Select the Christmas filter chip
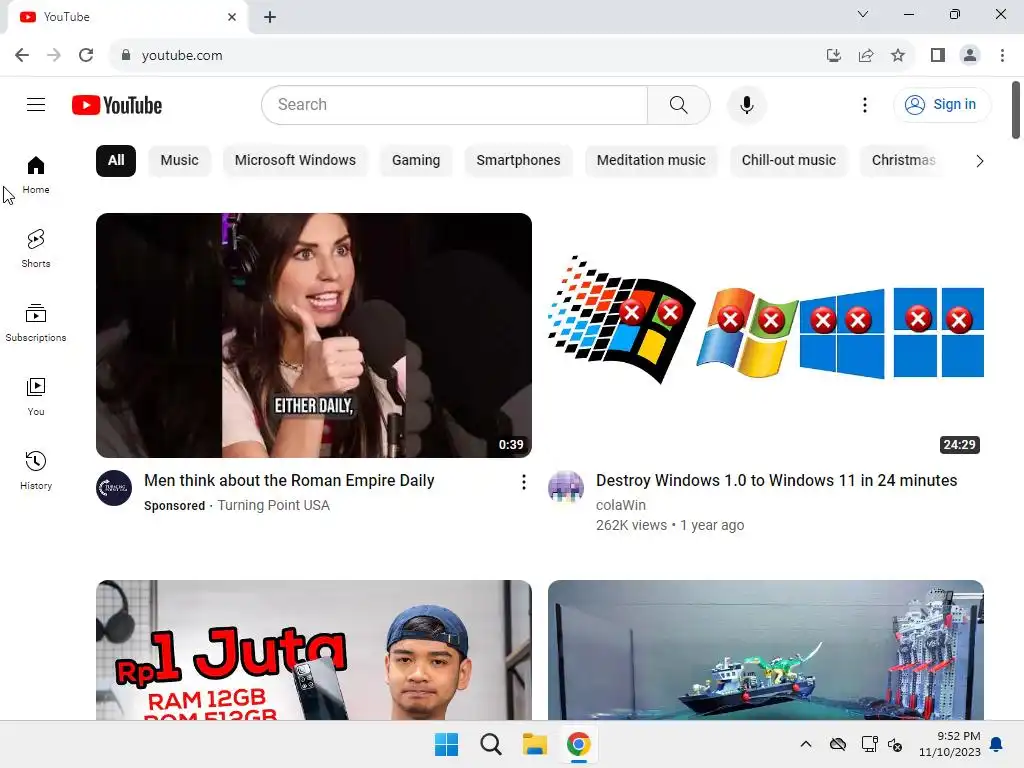 click(x=904, y=161)
